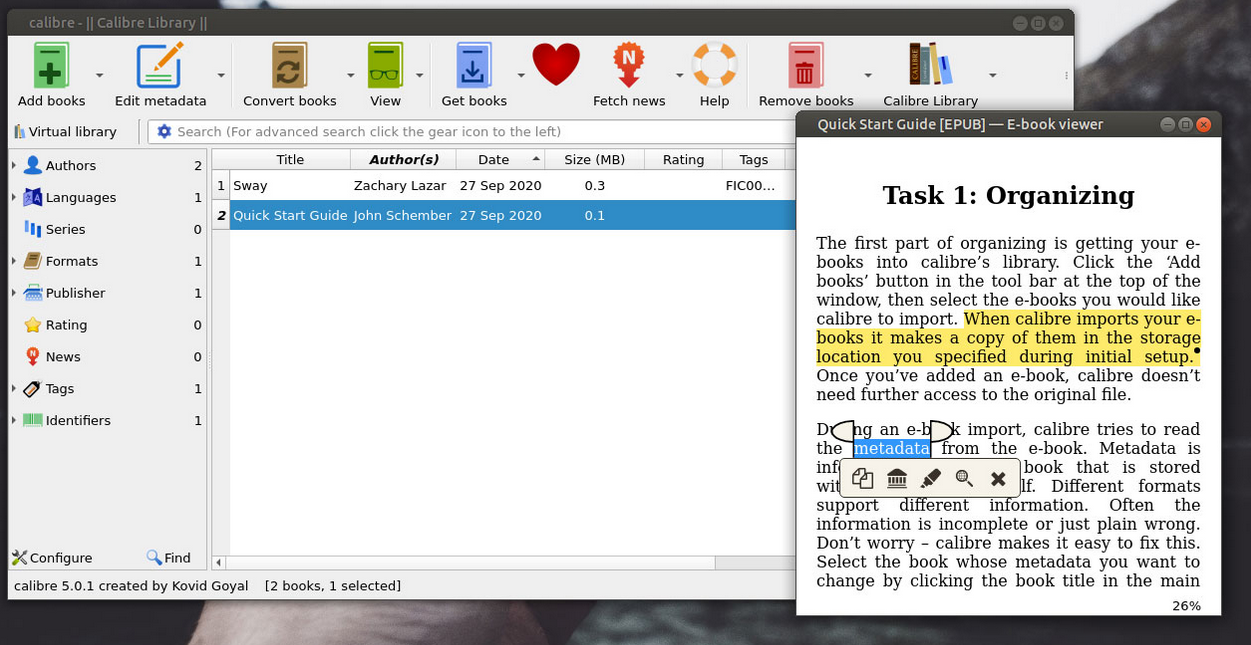Click the Fetch news icon
This screenshot has height=645, width=1251.
pos(628,67)
